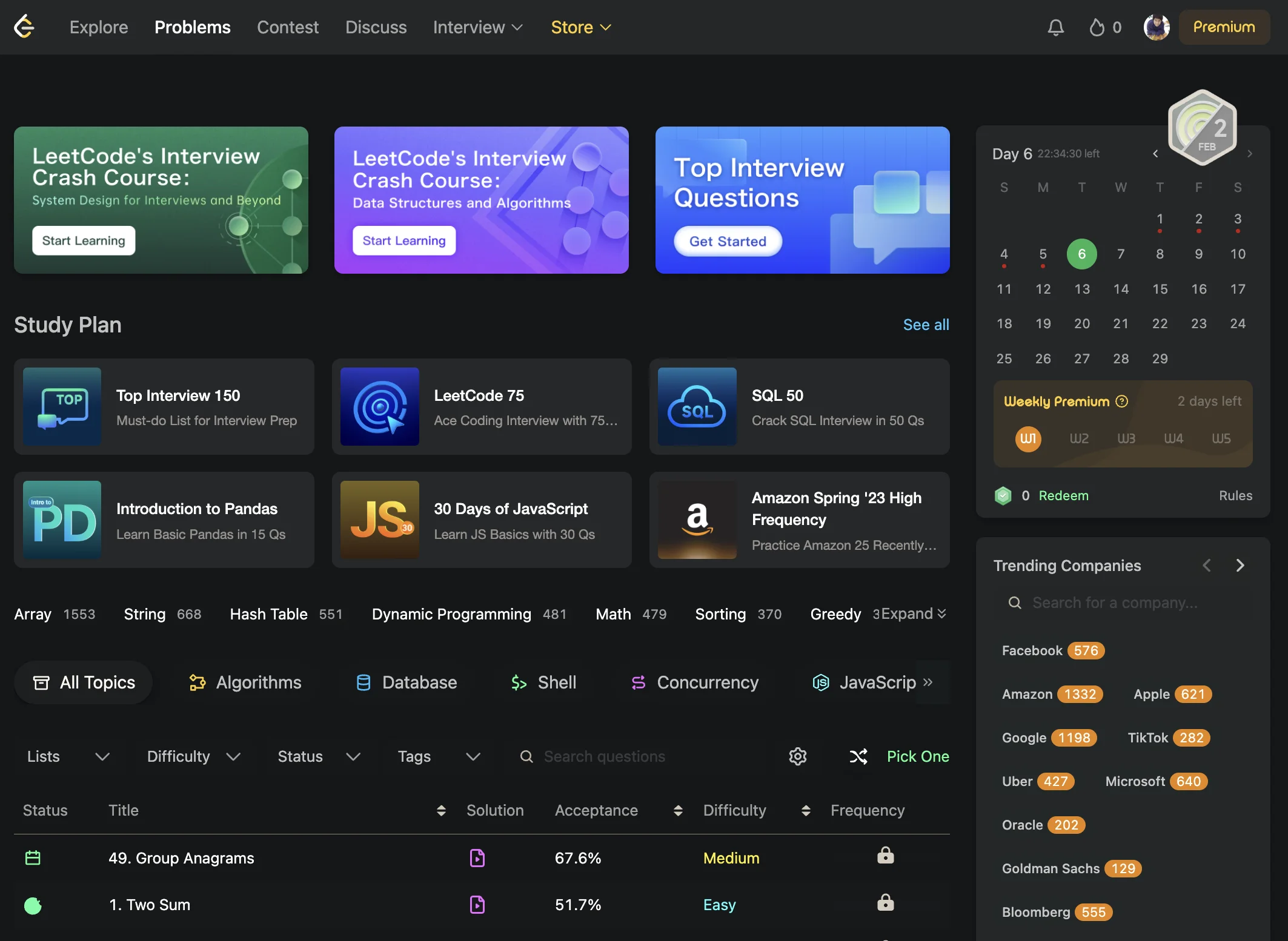Open the 30 Days of JavaScript thumbnail
The width and height of the screenshot is (1288, 941).
[x=380, y=520]
